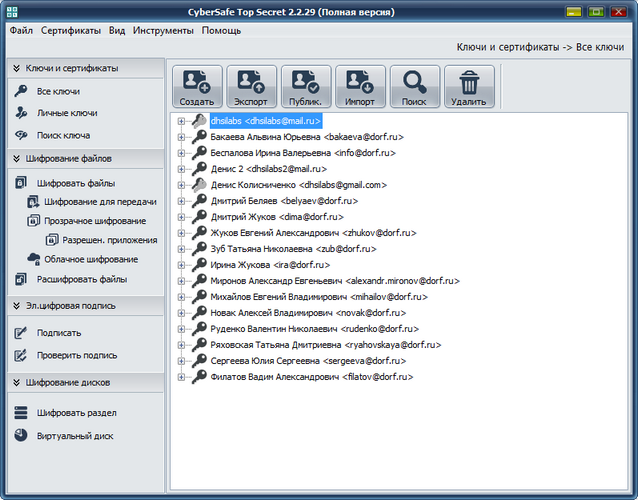638x500 pixels.
Task: Open Расшифровать файлы
Action: tap(82, 279)
